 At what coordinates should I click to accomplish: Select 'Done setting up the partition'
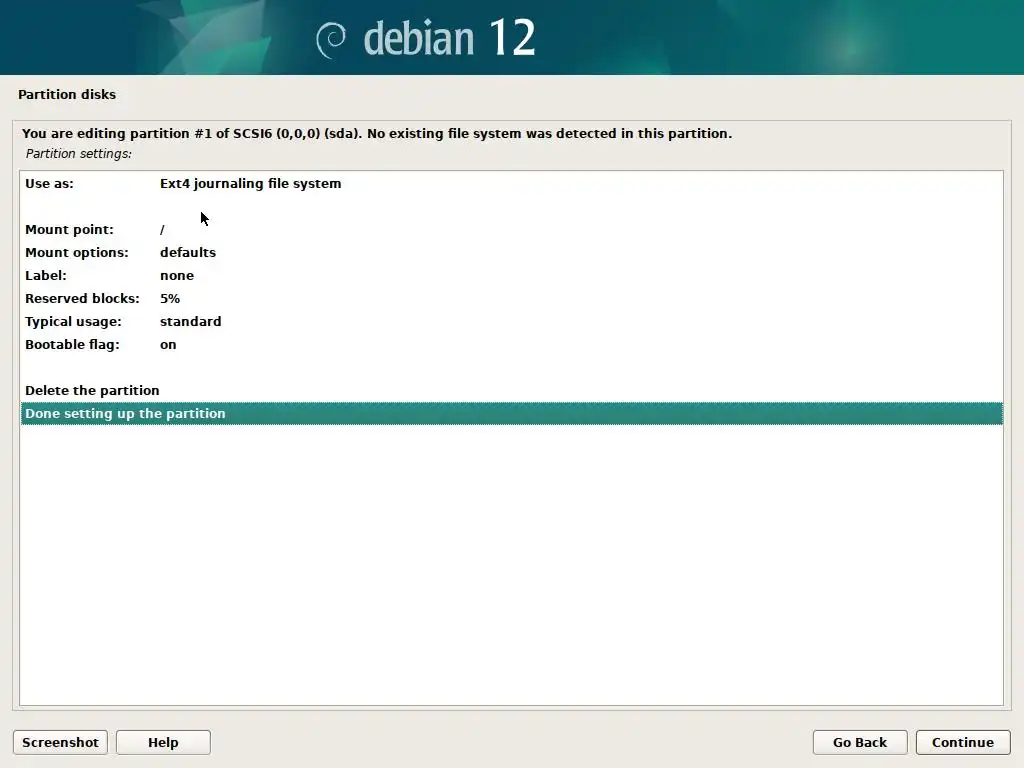(511, 413)
